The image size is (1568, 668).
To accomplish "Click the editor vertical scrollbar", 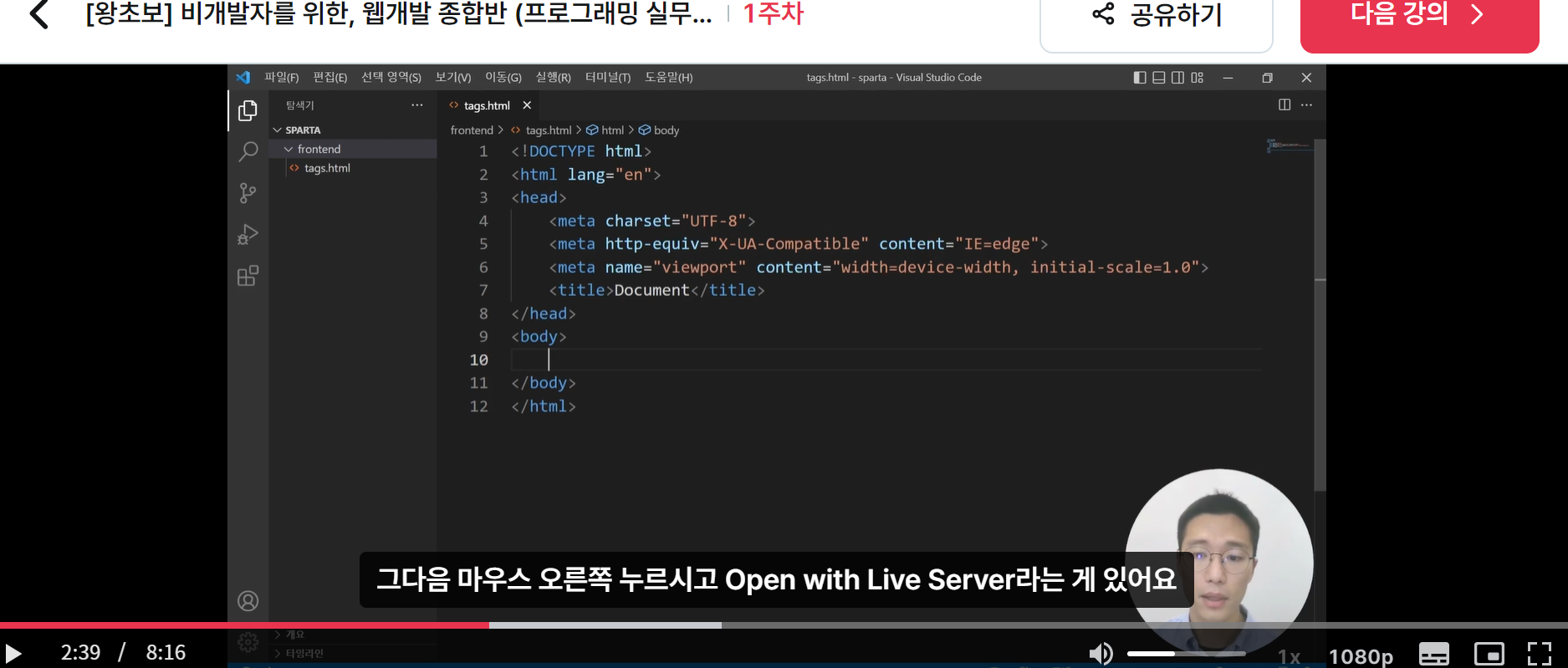I will click(1320, 314).
